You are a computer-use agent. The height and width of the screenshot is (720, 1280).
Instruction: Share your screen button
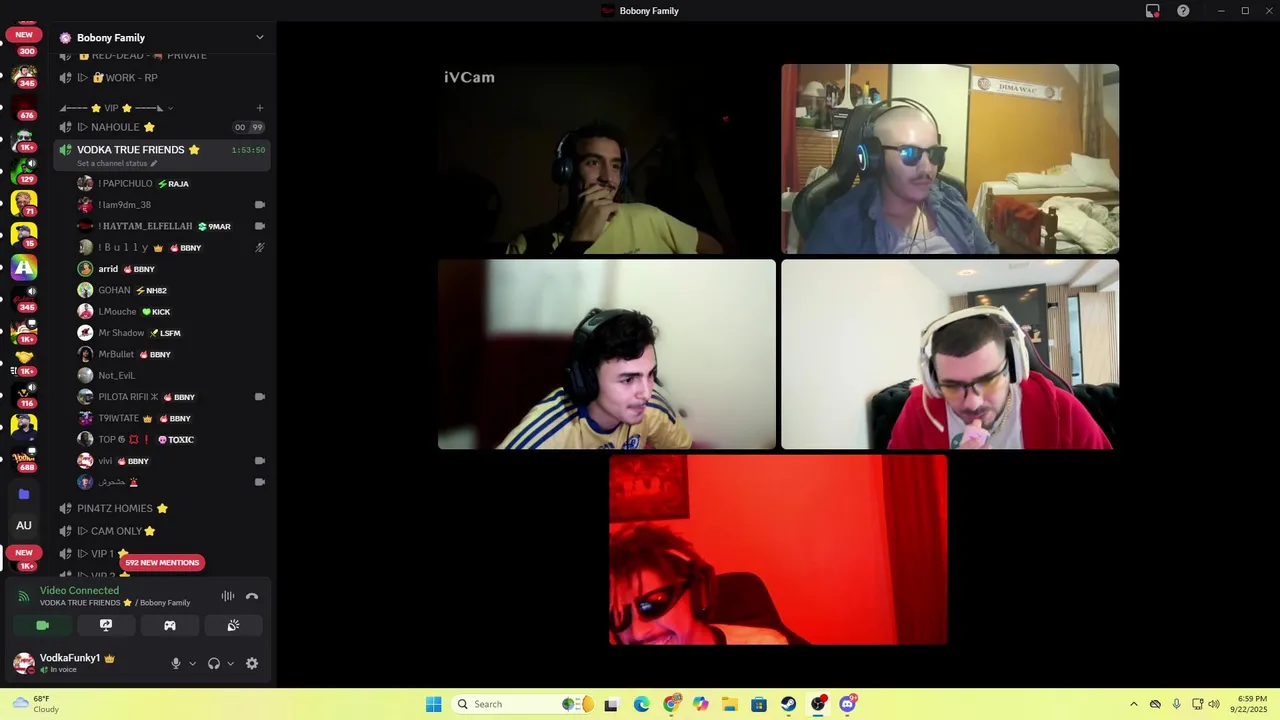coord(106,625)
